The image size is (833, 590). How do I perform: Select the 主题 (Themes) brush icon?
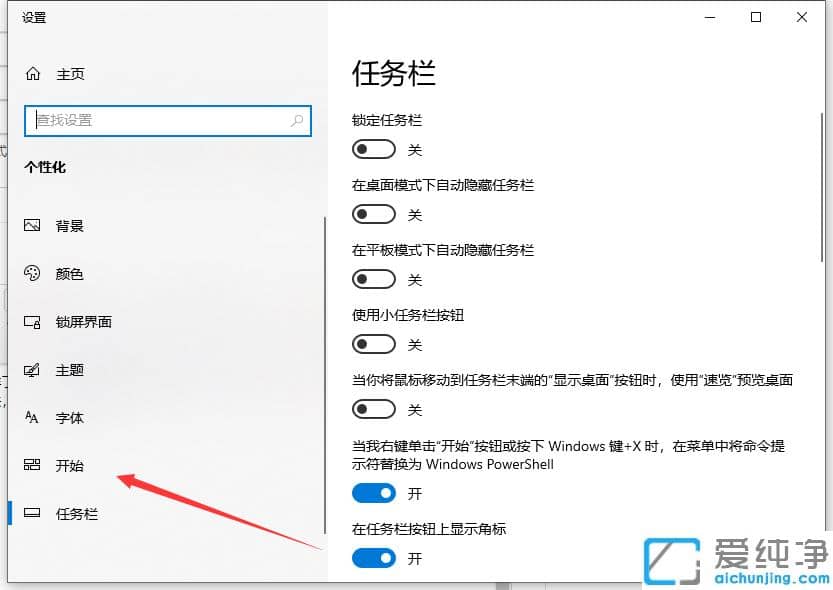pos(32,370)
